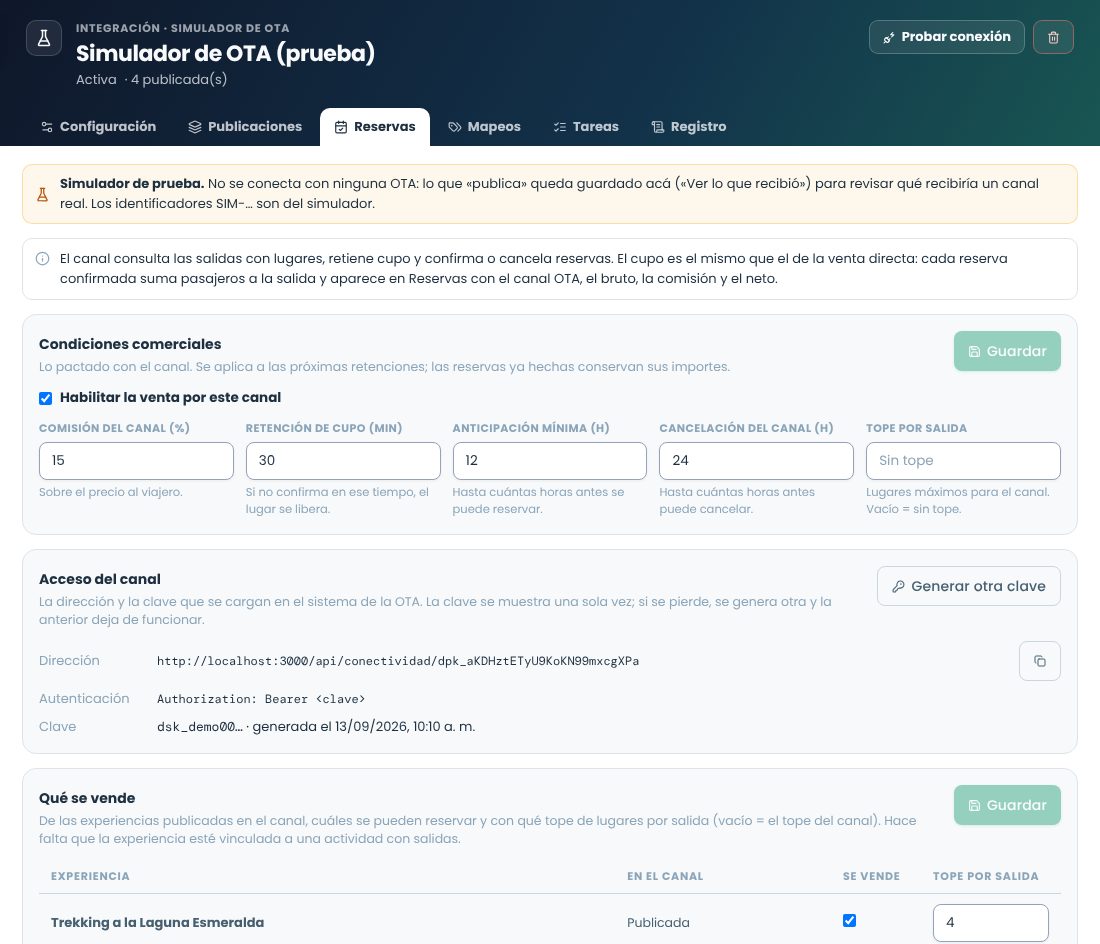Uncheck Se vende for Trekking a la Laguna Esmeralda
The width and height of the screenshot is (1100, 944).
[849, 921]
